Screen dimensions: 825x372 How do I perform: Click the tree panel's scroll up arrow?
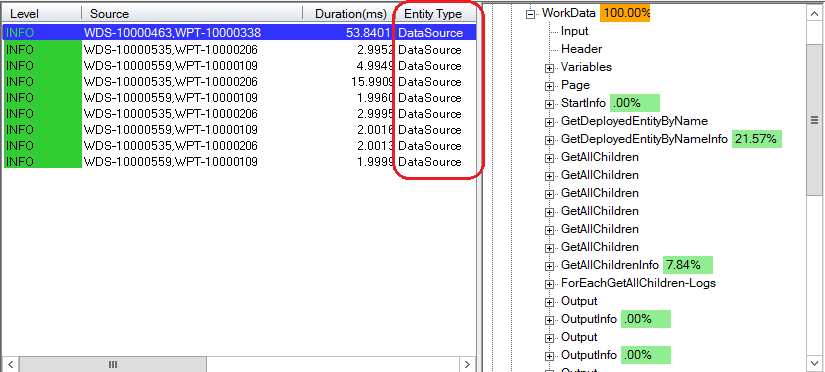pos(814,14)
